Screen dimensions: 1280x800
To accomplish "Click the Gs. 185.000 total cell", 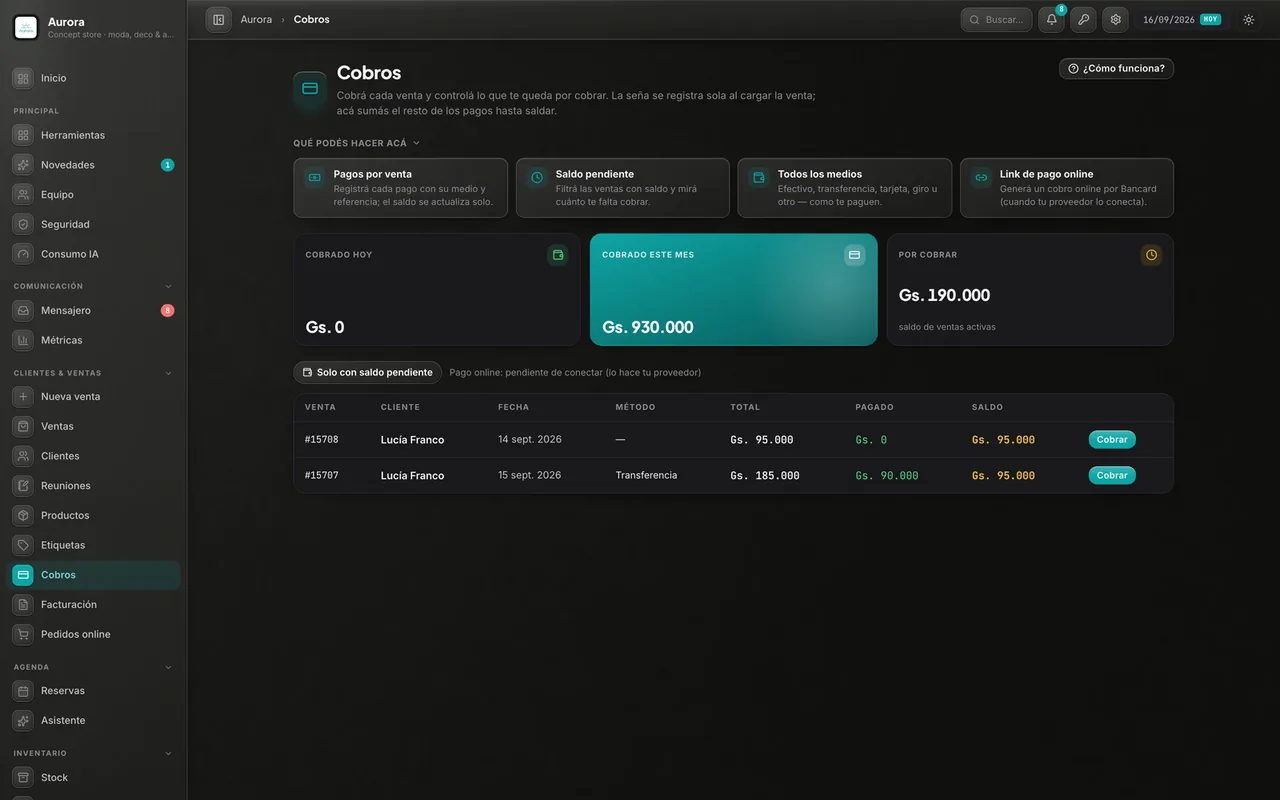I will [x=765, y=476].
